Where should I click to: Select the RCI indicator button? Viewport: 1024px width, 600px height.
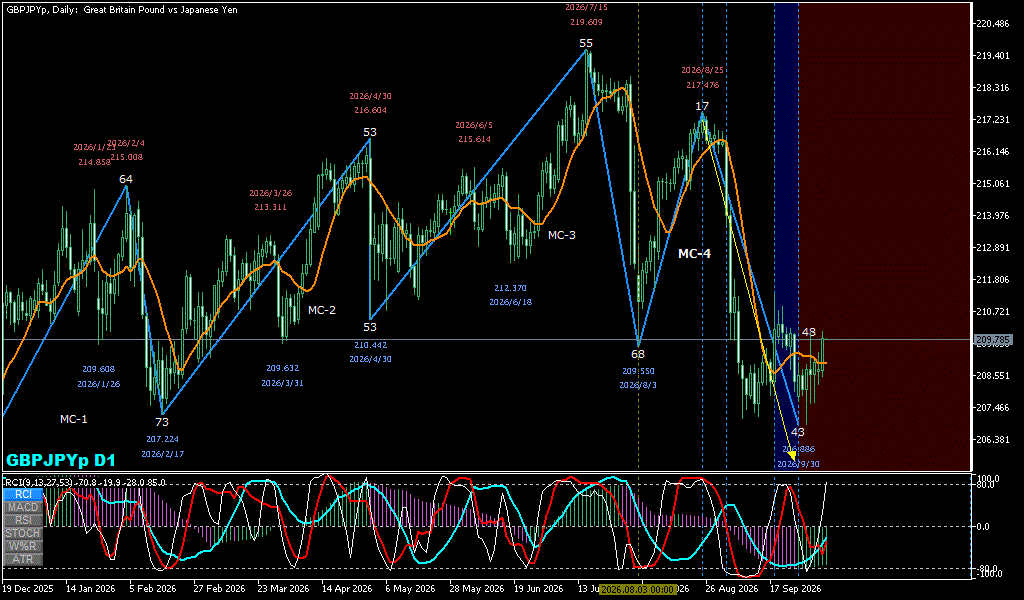23,494
